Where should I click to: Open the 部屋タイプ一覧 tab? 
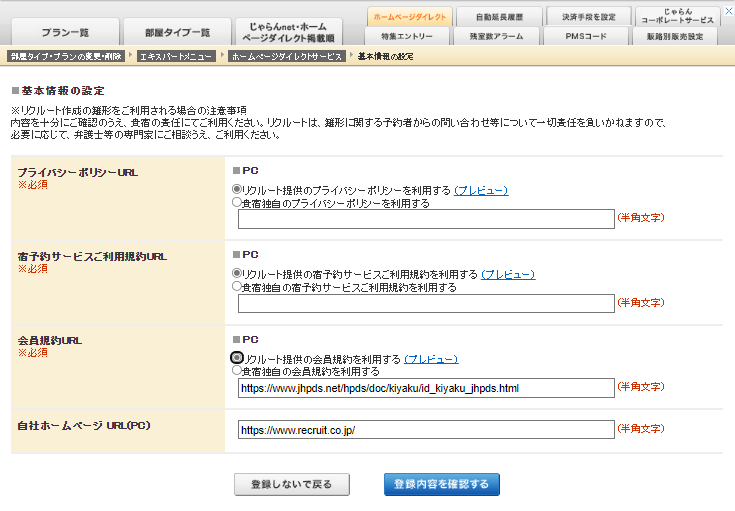pos(176,32)
